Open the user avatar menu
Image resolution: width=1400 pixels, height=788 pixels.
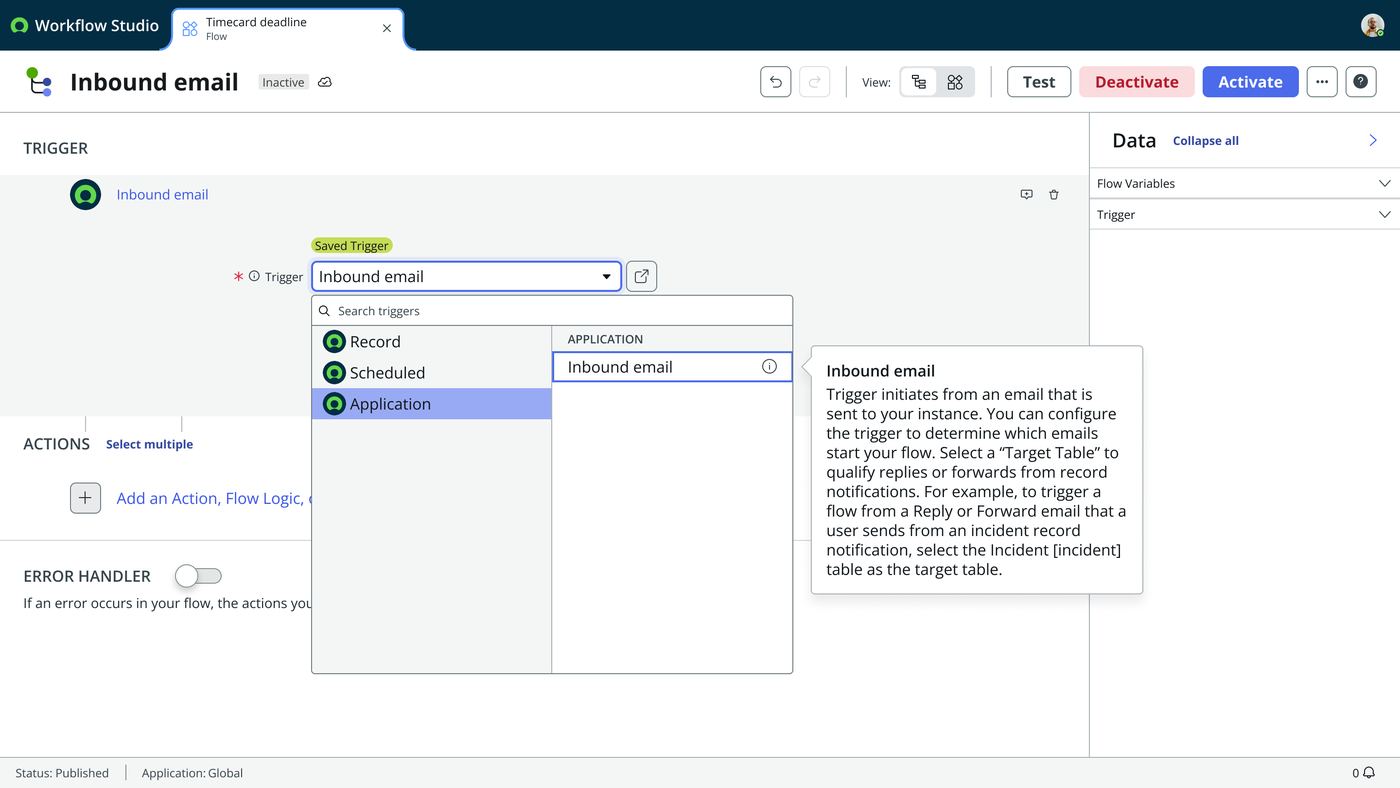[1373, 25]
